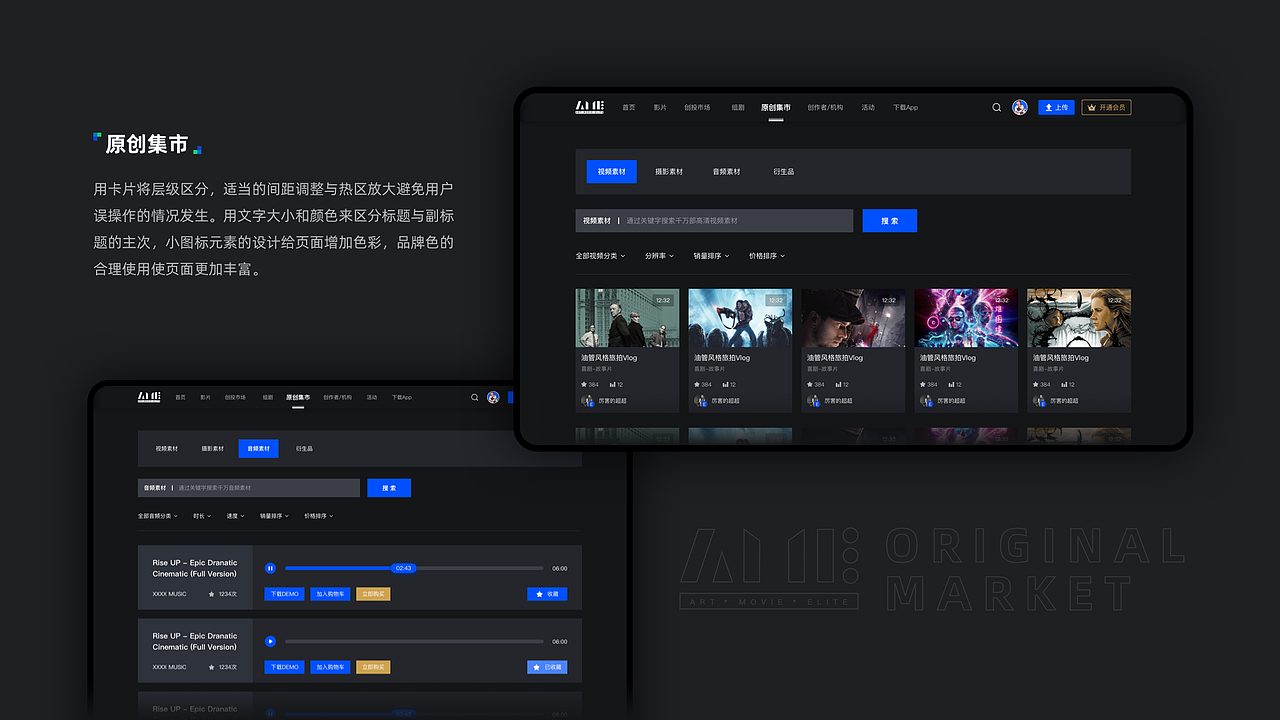Expand 价格排序 in the video screen
1280x720 pixels.
coord(767,256)
